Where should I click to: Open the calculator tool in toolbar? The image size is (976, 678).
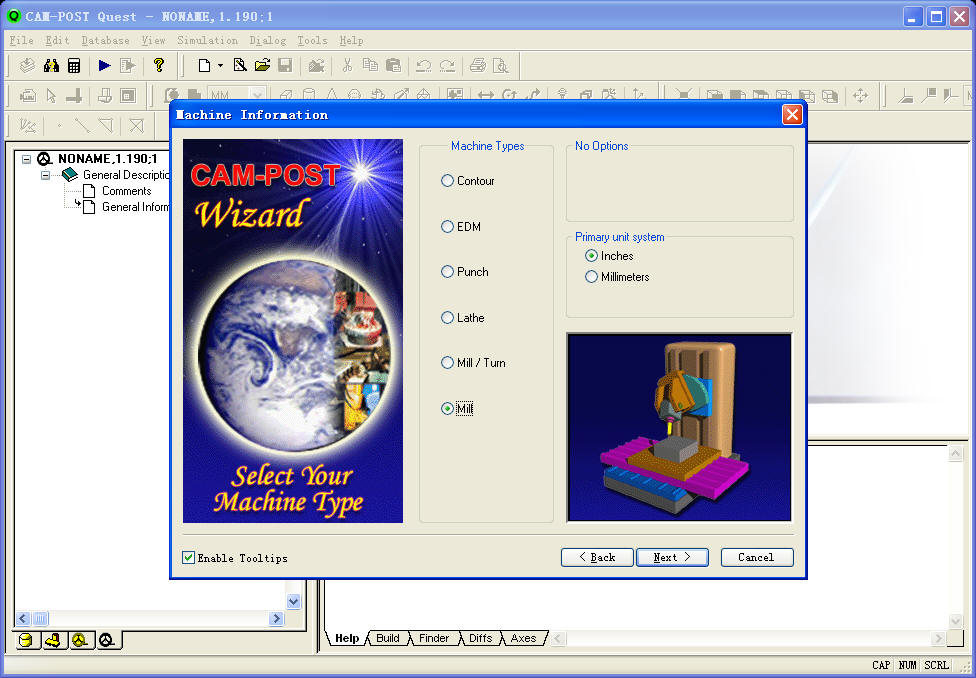coord(74,65)
